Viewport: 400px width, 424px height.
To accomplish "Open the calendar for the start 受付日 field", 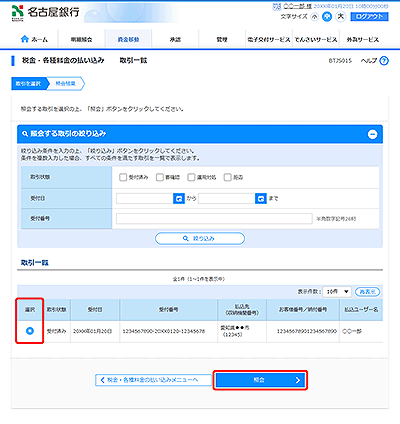I will click(x=179, y=198).
